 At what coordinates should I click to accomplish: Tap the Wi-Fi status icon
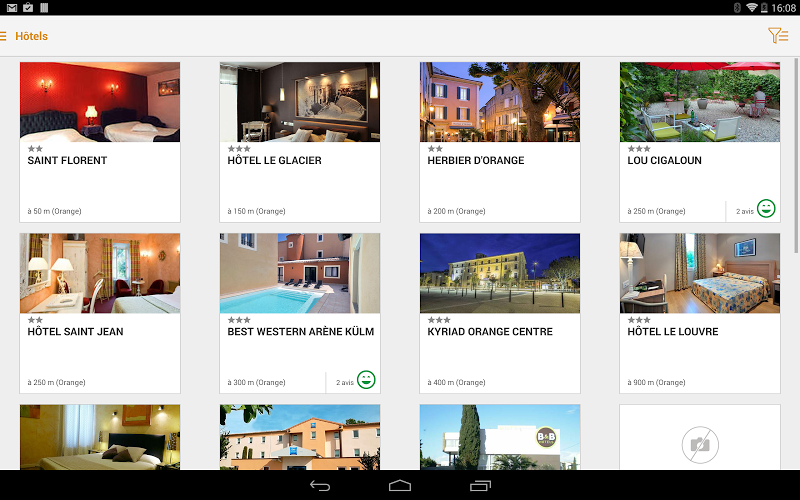coord(752,8)
